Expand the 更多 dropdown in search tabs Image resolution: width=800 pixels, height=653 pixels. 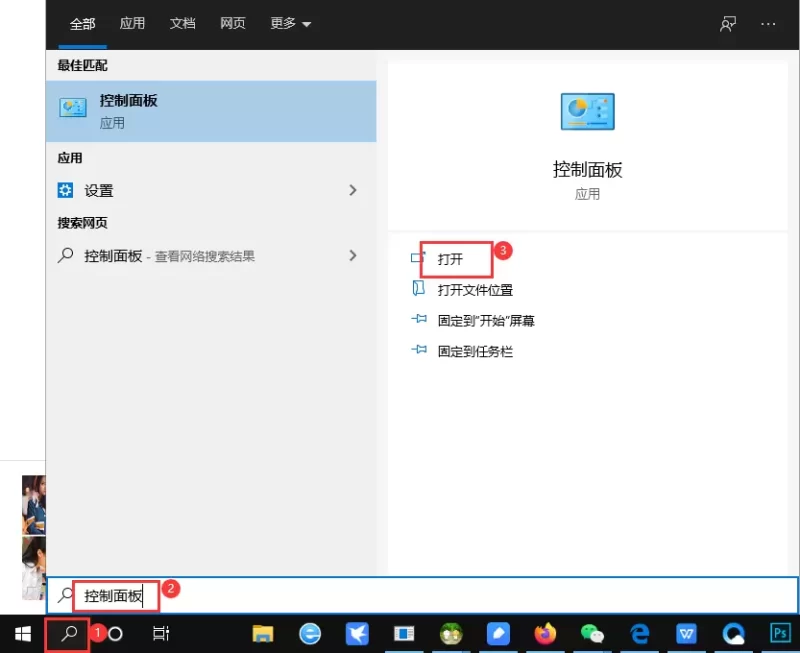point(289,24)
